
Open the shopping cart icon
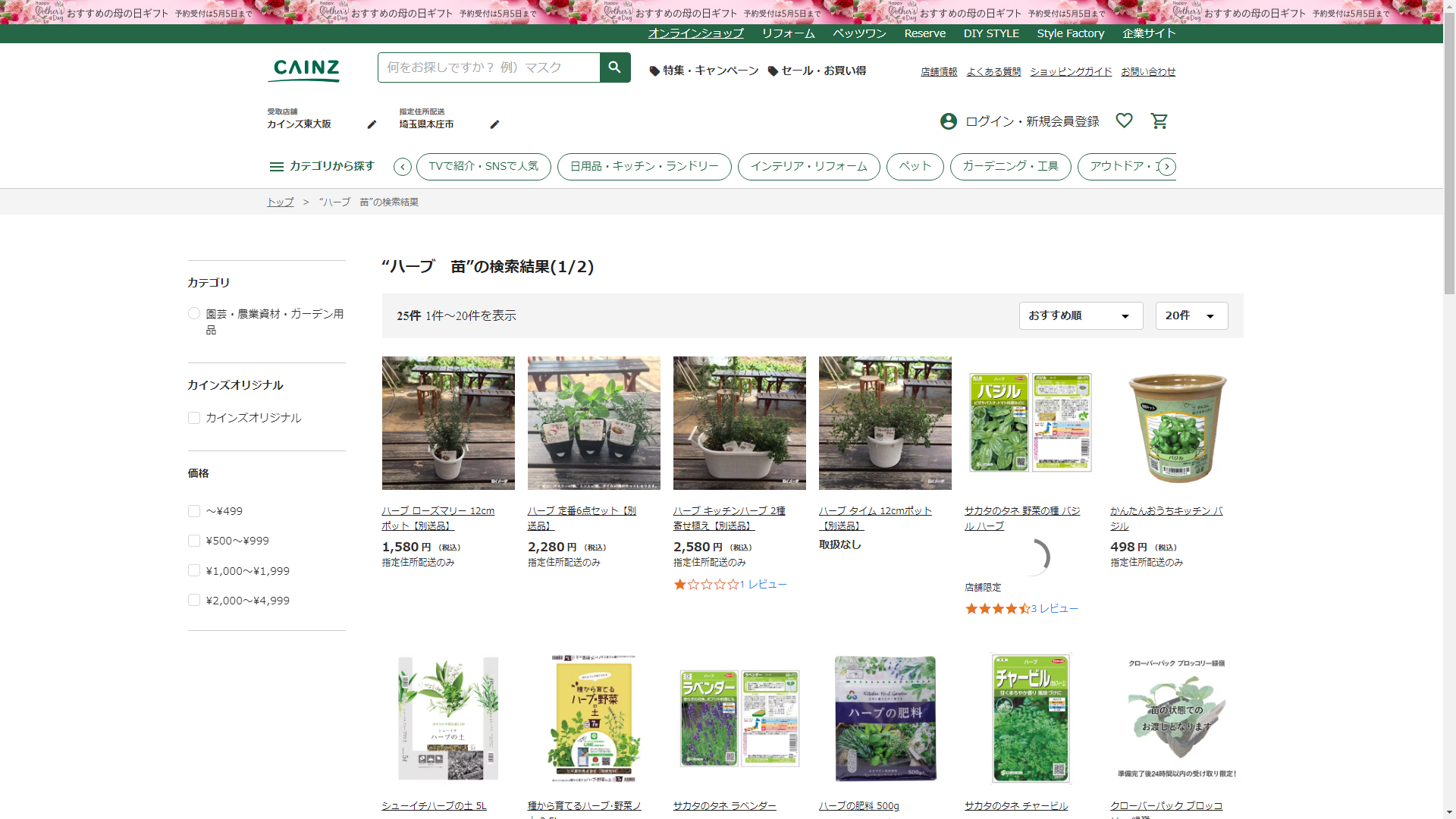click(1159, 121)
